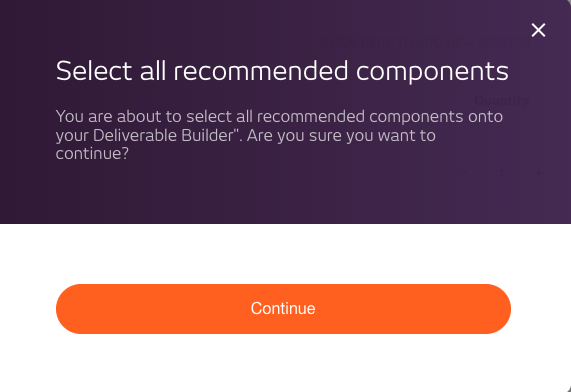Click 'Are you sure you want to' text
The image size is (571, 392).
click(x=341, y=136)
